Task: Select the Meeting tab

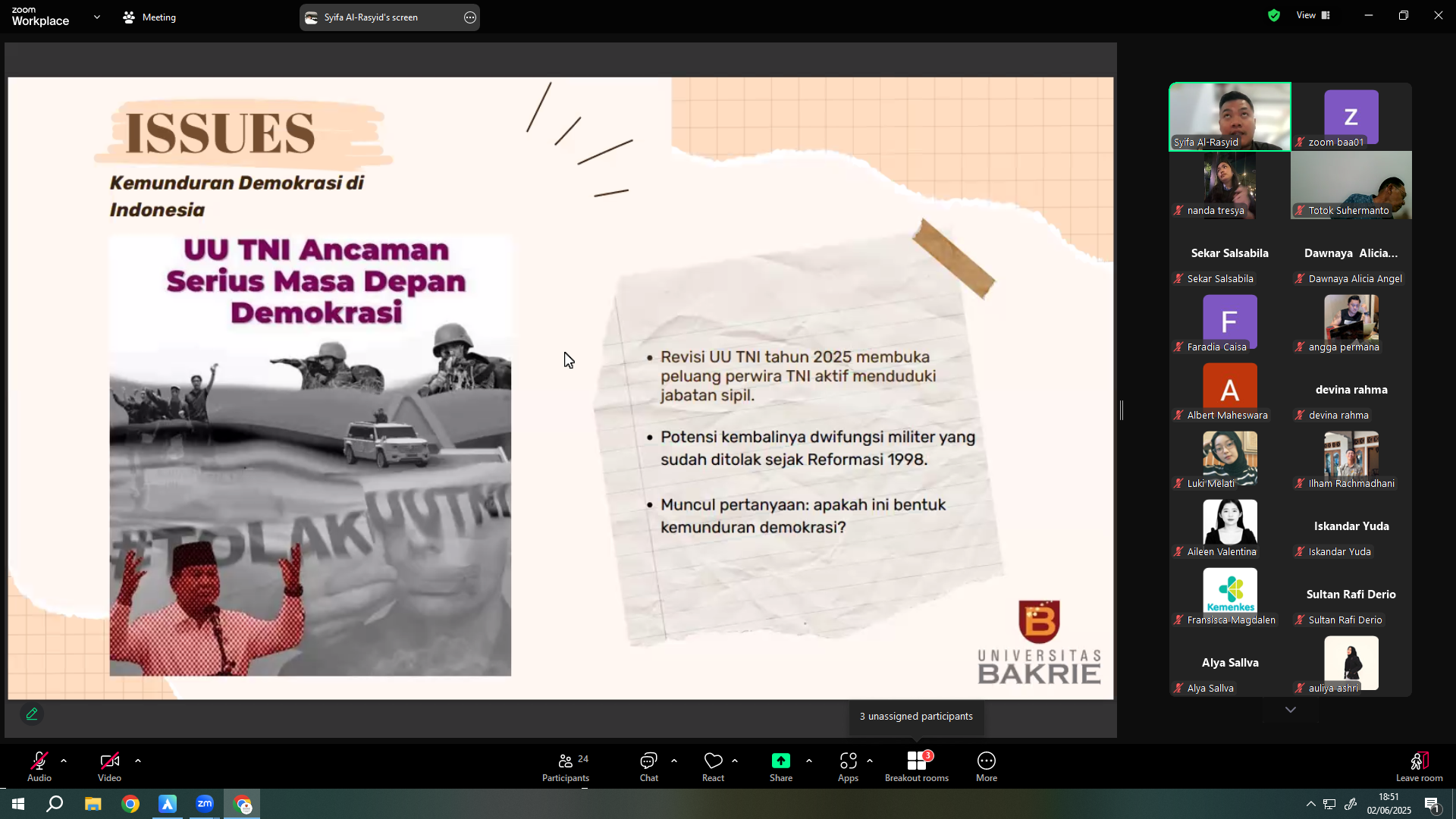Action: pos(150,17)
